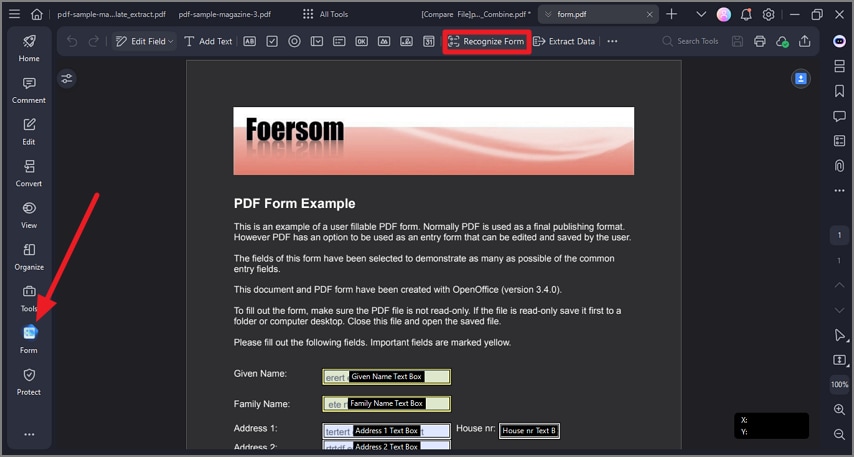Close the form.pdf tab
This screenshot has width=854, height=457.
click(649, 14)
